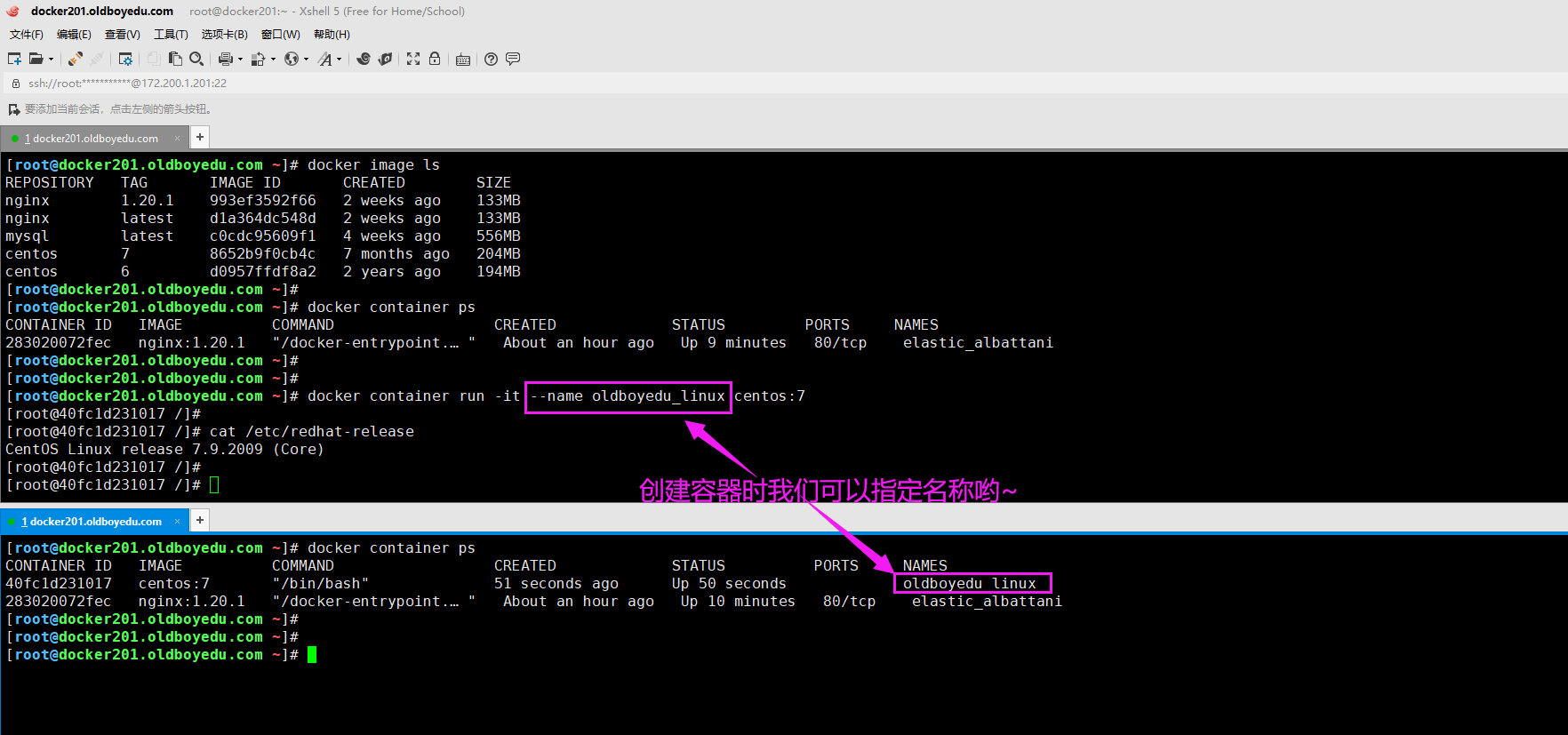The width and height of the screenshot is (1568, 735).
Task: Expand the Open folder dropdown arrow
Action: (x=51, y=60)
